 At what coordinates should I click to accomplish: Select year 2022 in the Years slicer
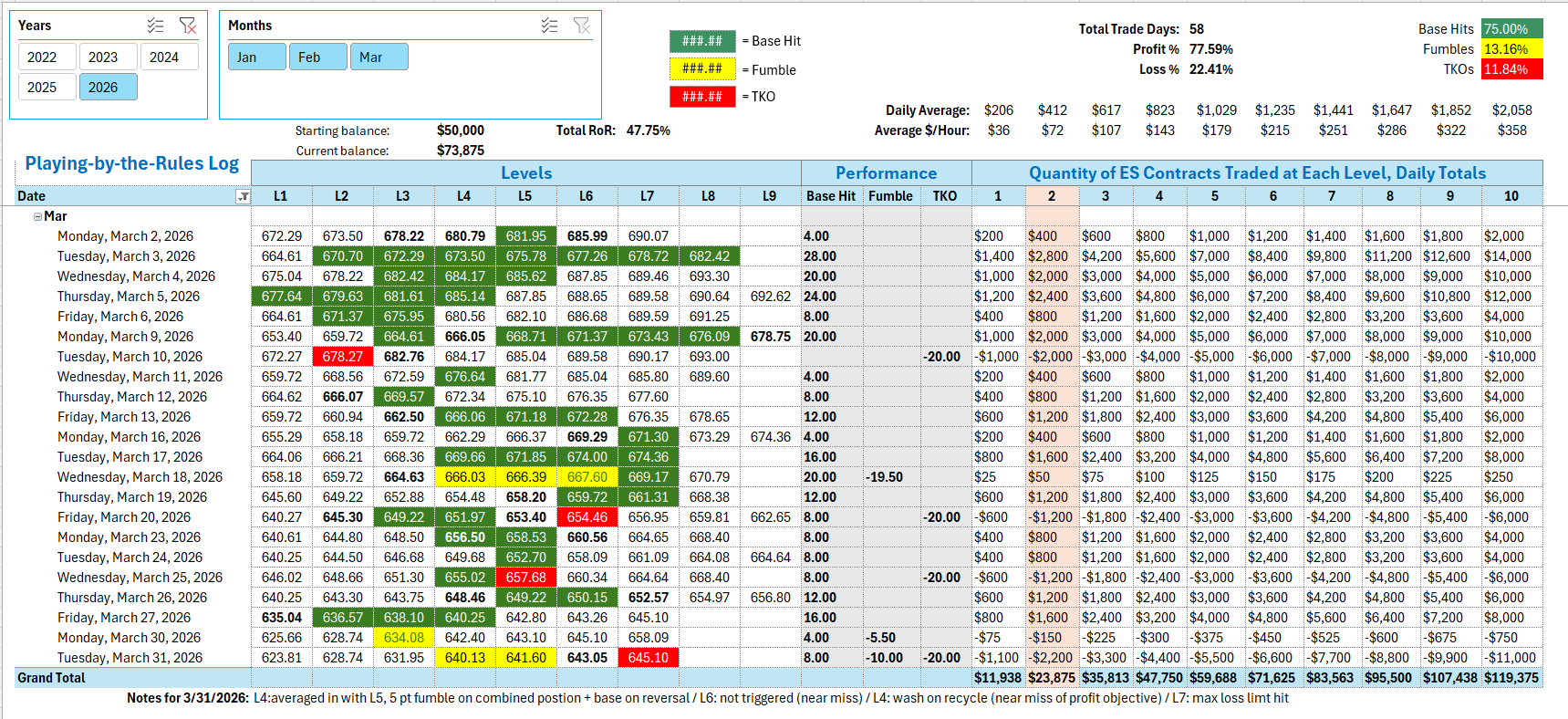tap(42, 57)
